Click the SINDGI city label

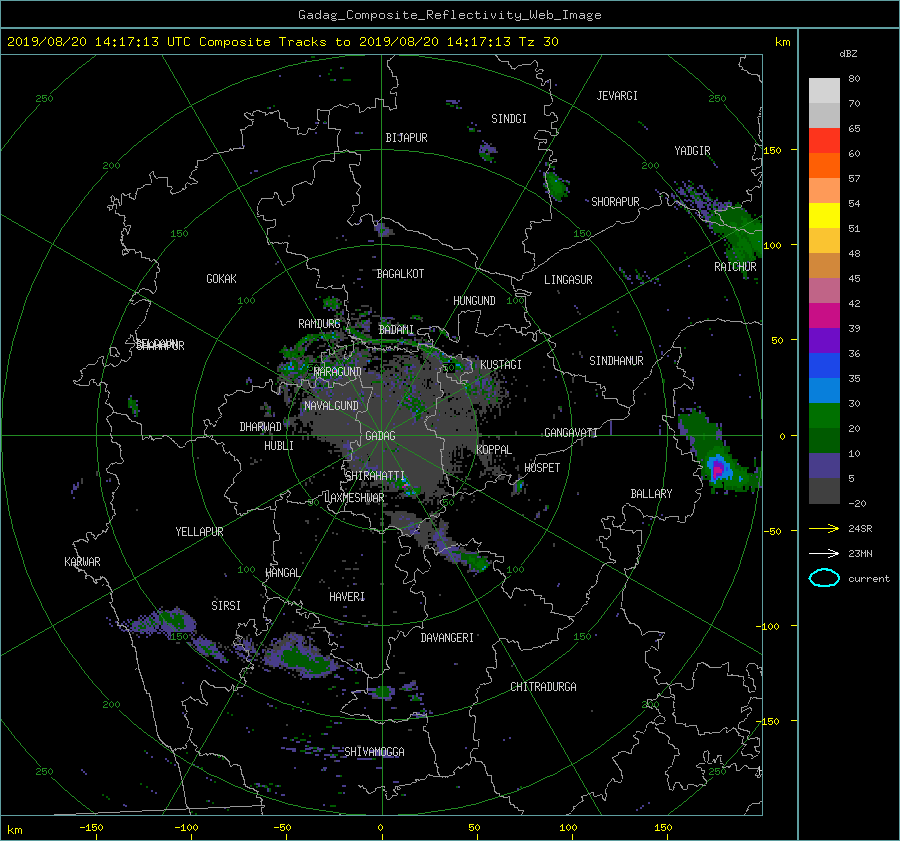pyautogui.click(x=509, y=119)
